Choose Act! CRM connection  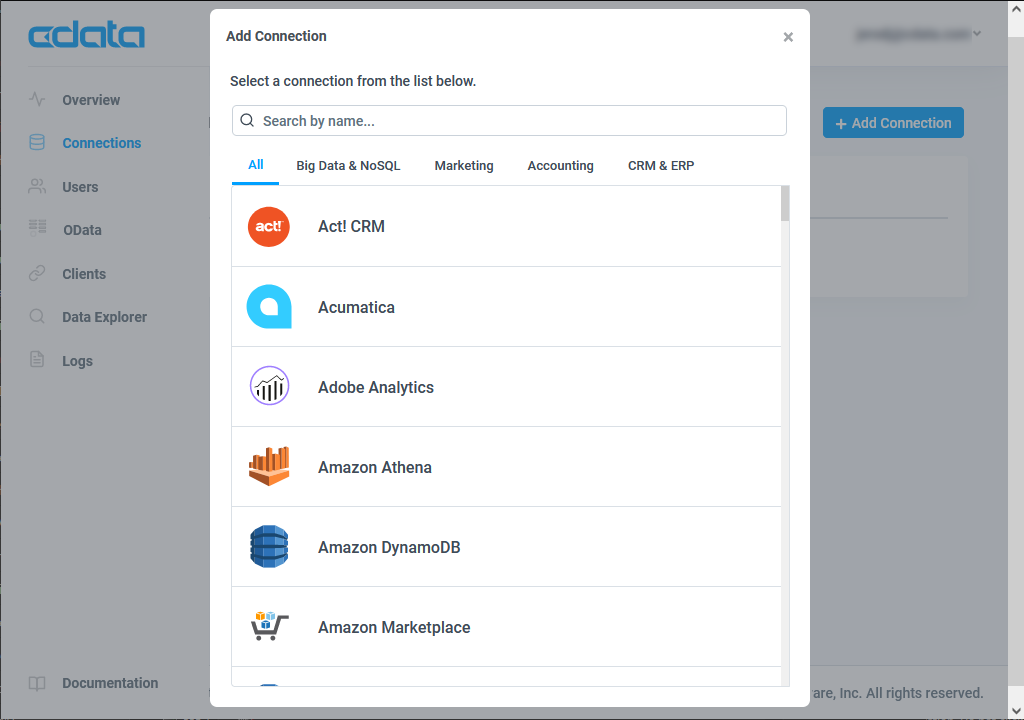[x=506, y=227]
